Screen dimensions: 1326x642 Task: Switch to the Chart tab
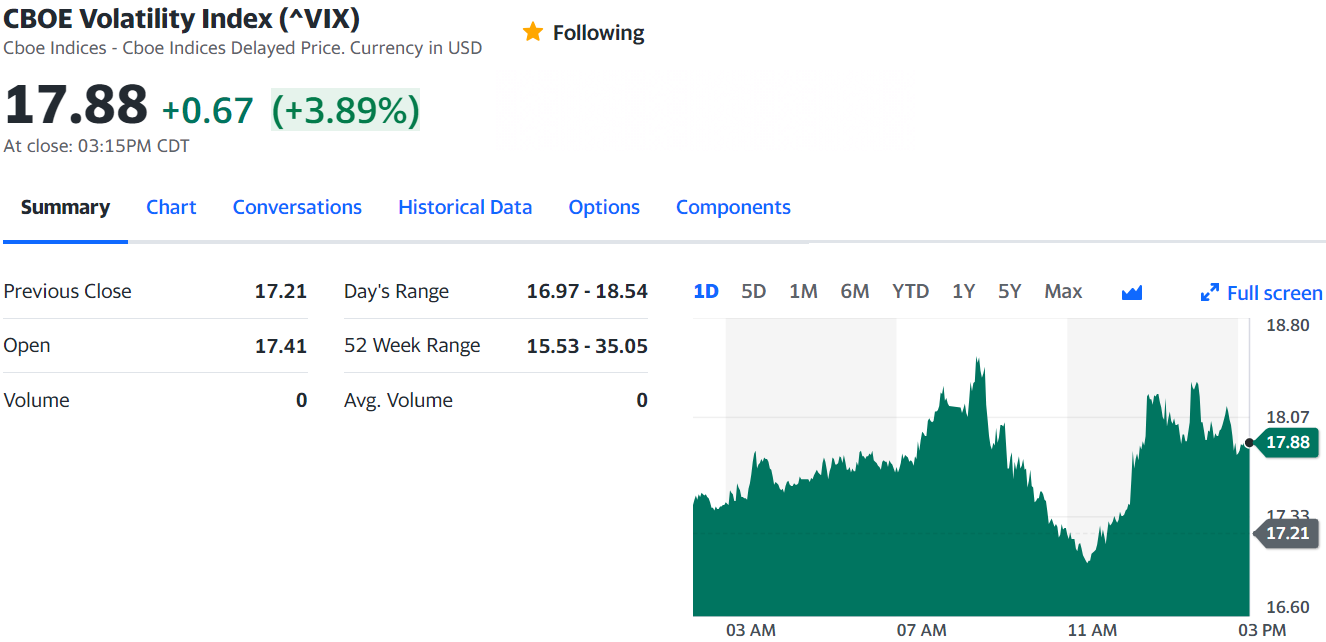171,207
